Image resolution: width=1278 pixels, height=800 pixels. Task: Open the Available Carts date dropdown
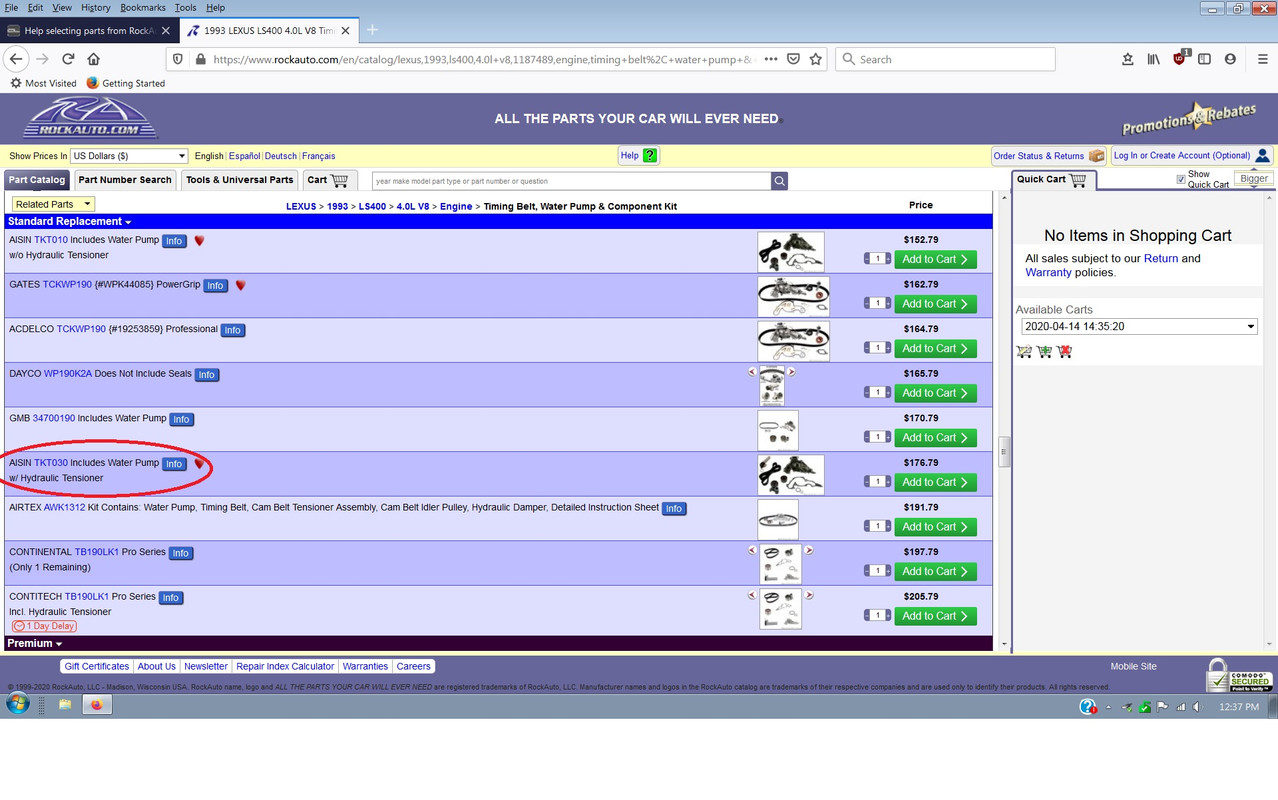(x=1139, y=326)
